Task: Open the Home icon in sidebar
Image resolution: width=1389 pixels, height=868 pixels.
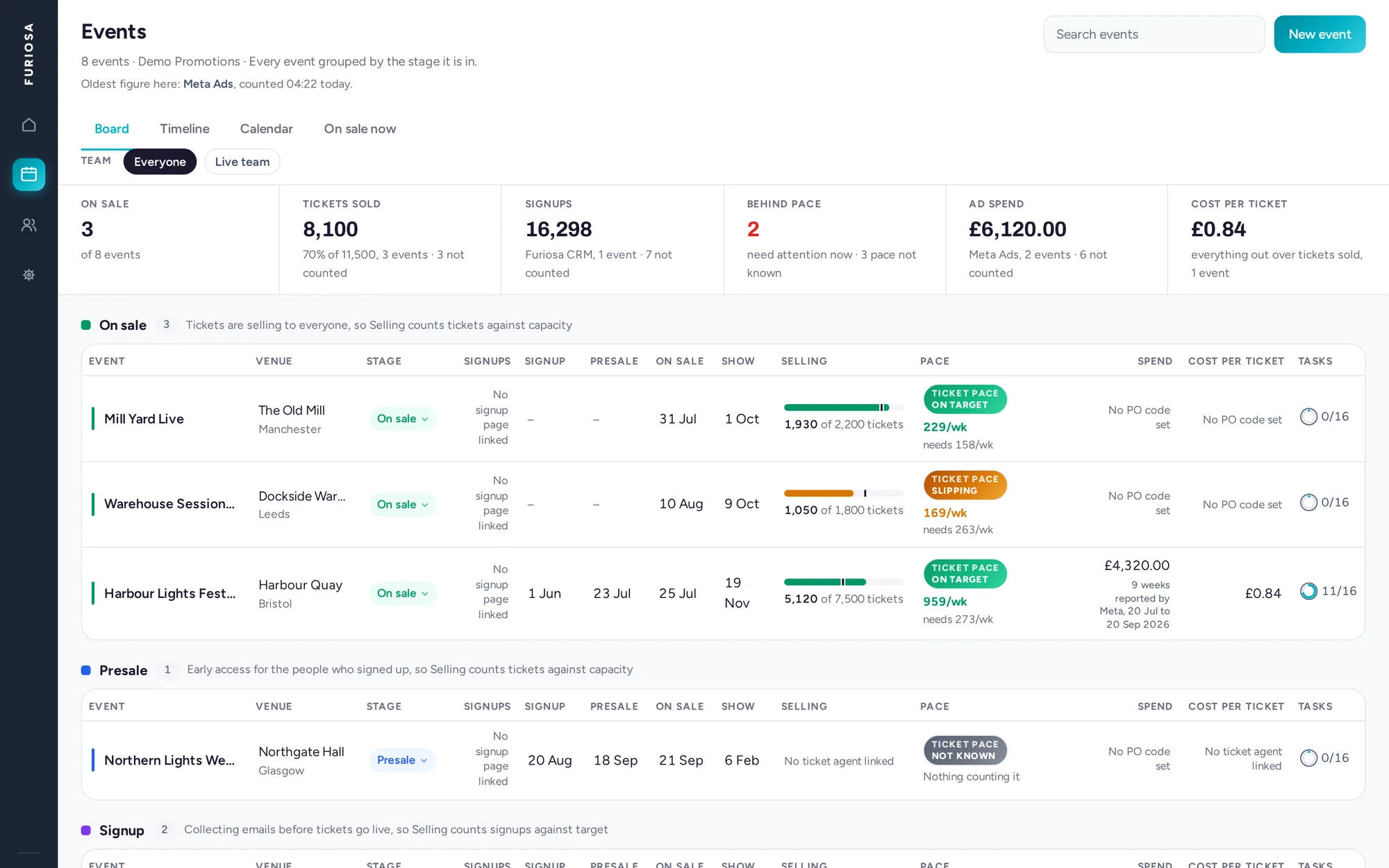Action: (x=28, y=125)
